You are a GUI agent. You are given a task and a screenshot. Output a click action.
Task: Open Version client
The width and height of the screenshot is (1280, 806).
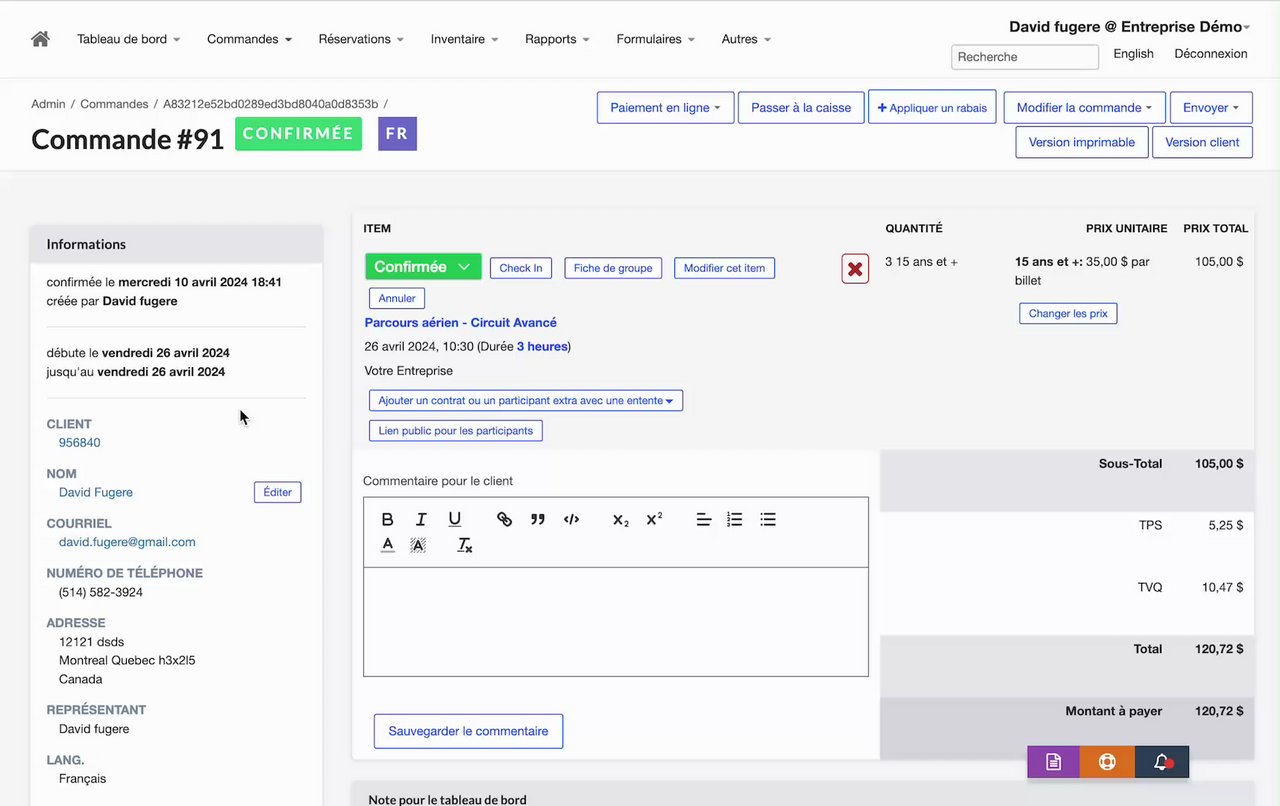tap(1202, 142)
